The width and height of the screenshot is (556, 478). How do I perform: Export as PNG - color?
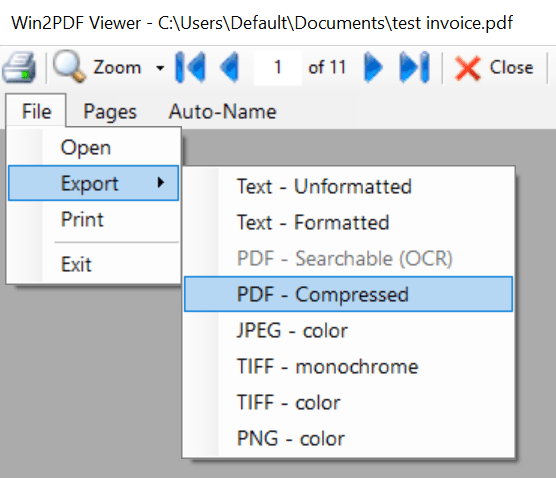pos(349,438)
